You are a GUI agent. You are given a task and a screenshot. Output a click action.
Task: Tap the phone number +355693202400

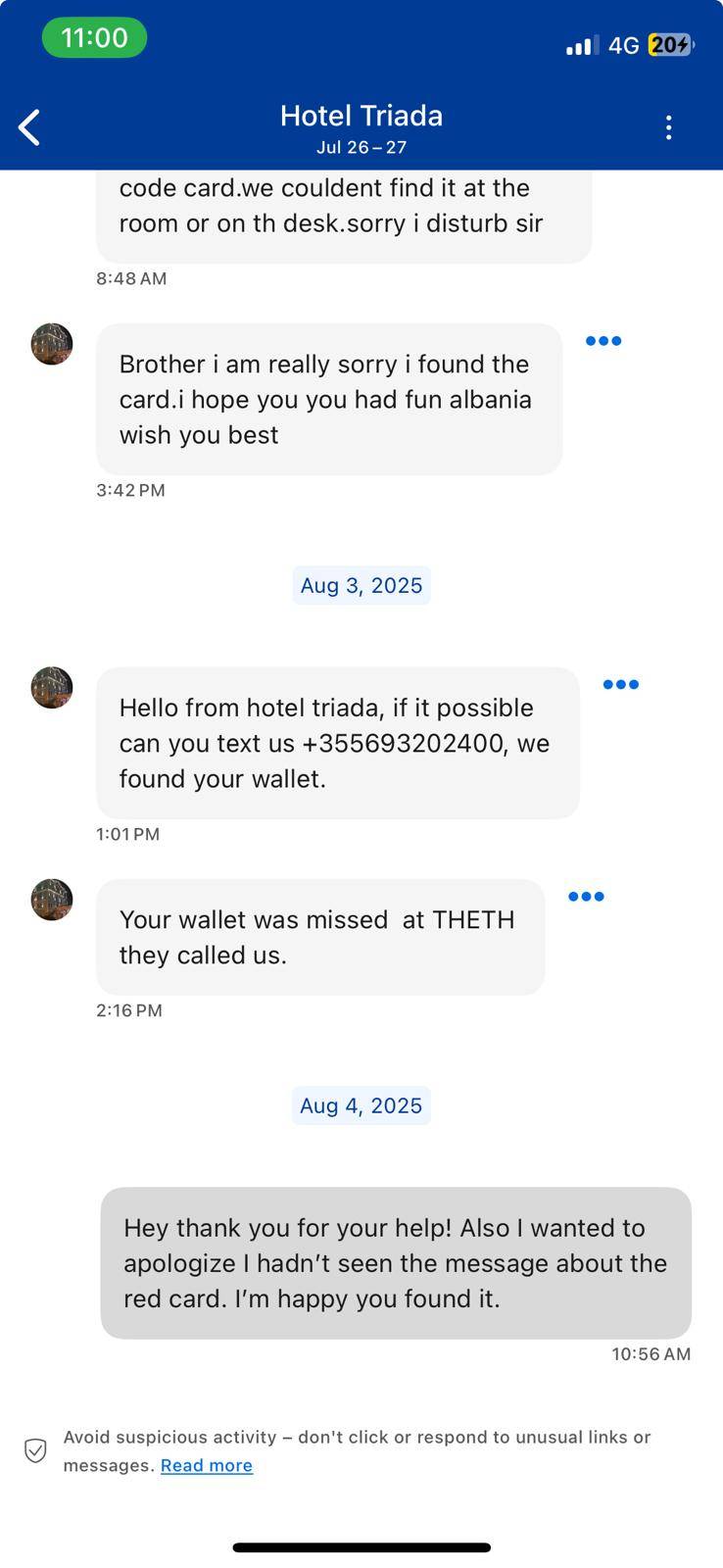[403, 743]
